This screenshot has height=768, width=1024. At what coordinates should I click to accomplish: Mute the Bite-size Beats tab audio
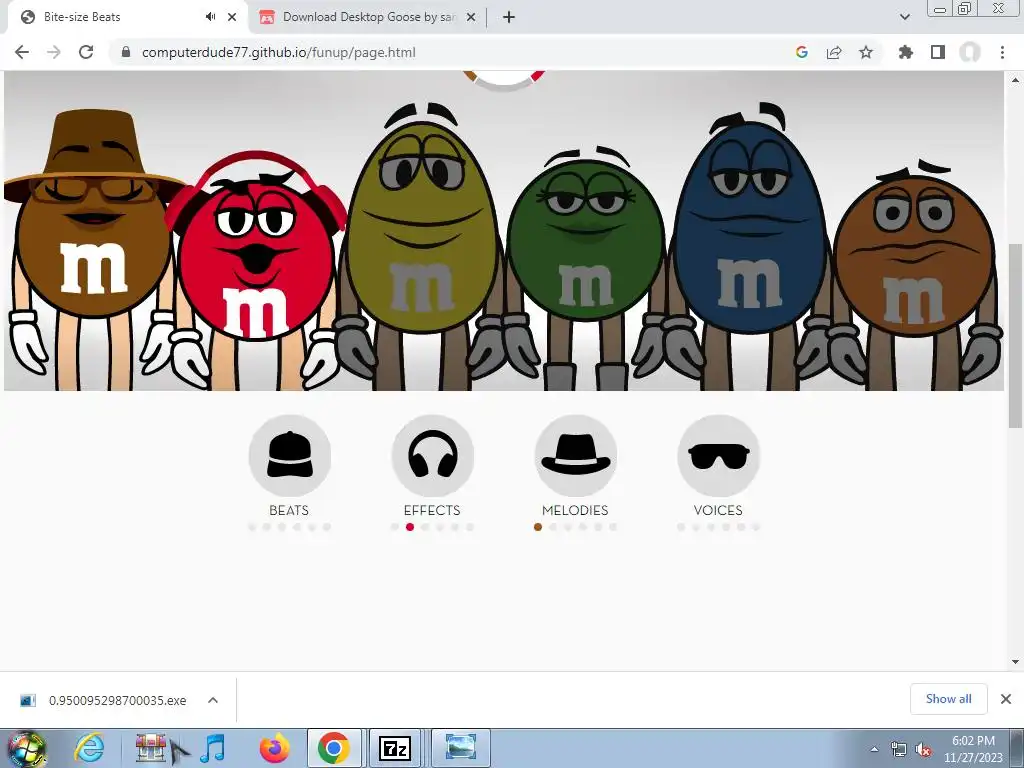[x=210, y=17]
